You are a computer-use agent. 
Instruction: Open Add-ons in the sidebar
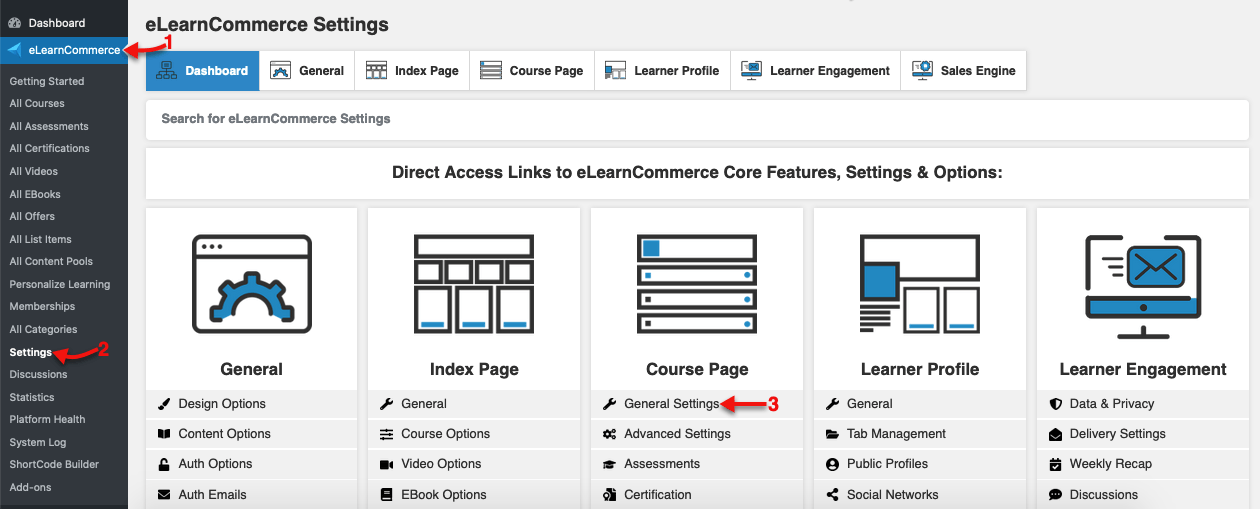pyautogui.click(x=30, y=487)
